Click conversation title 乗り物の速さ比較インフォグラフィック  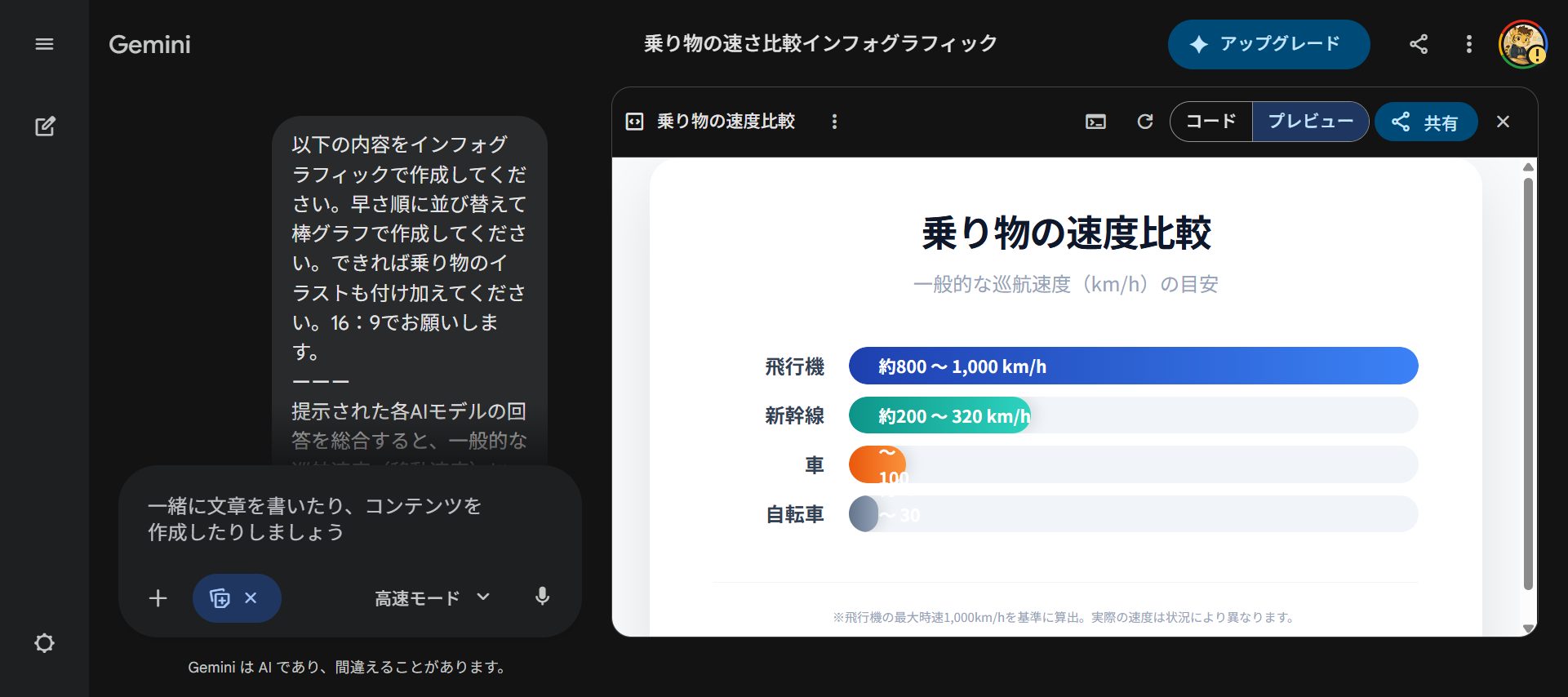820,44
